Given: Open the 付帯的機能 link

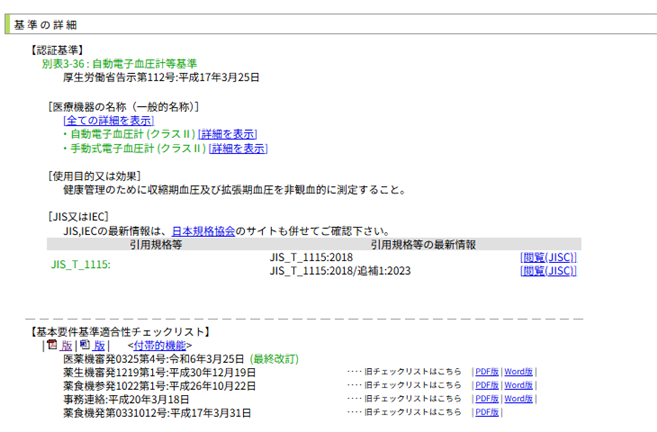Looking at the screenshot, I should [159, 345].
